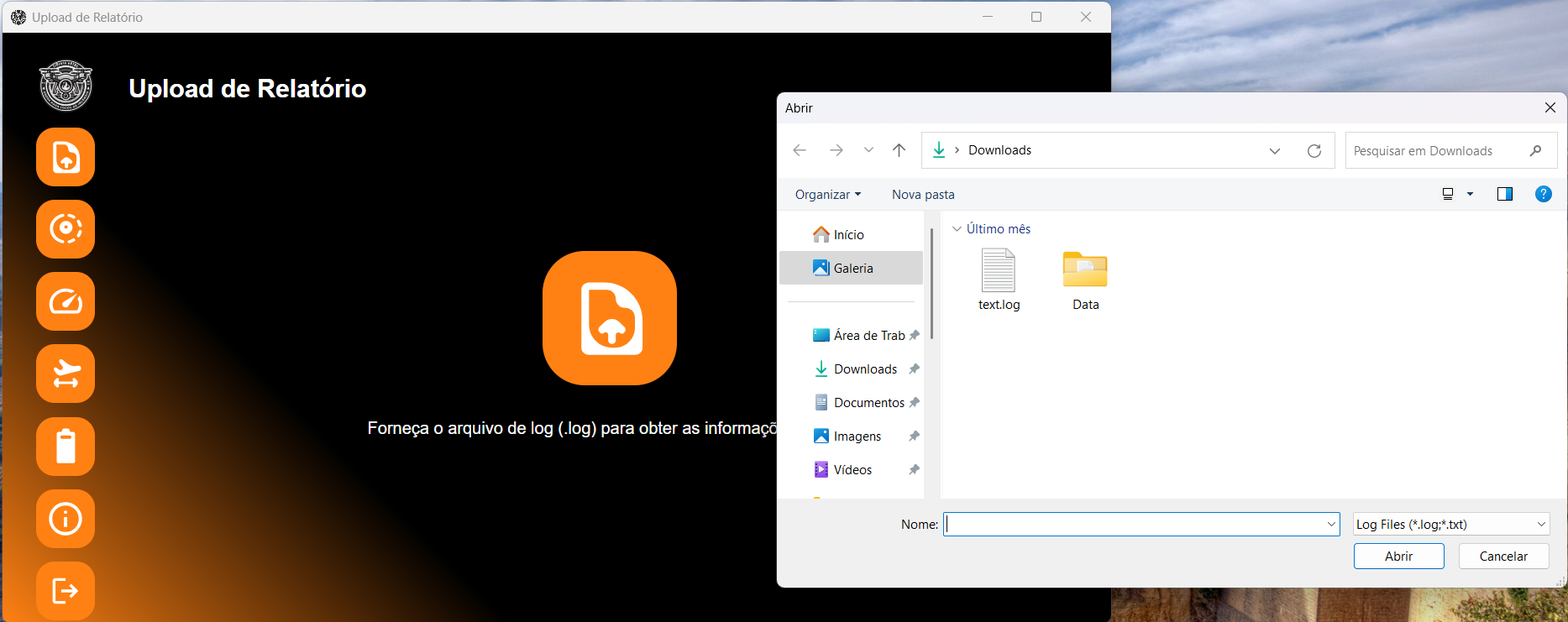Collapse the Último mês group
The image size is (1568, 622).
pos(957,229)
